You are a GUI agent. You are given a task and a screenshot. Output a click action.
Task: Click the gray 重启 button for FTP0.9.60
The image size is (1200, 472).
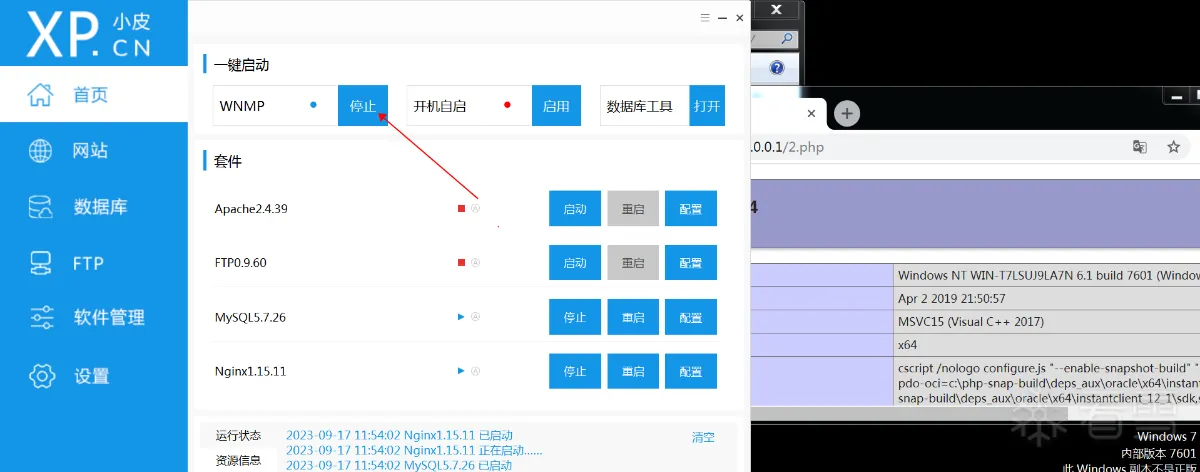pyautogui.click(x=633, y=263)
